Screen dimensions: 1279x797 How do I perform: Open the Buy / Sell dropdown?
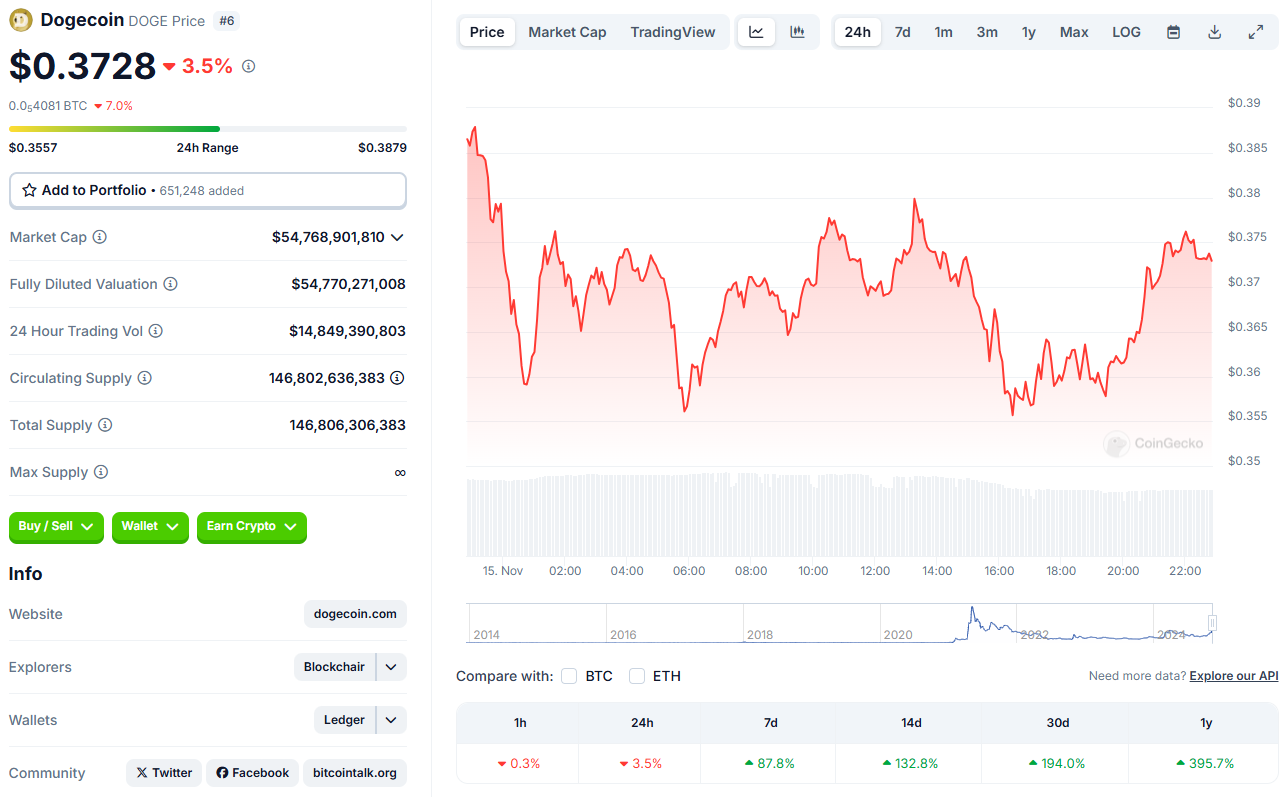[x=56, y=527]
